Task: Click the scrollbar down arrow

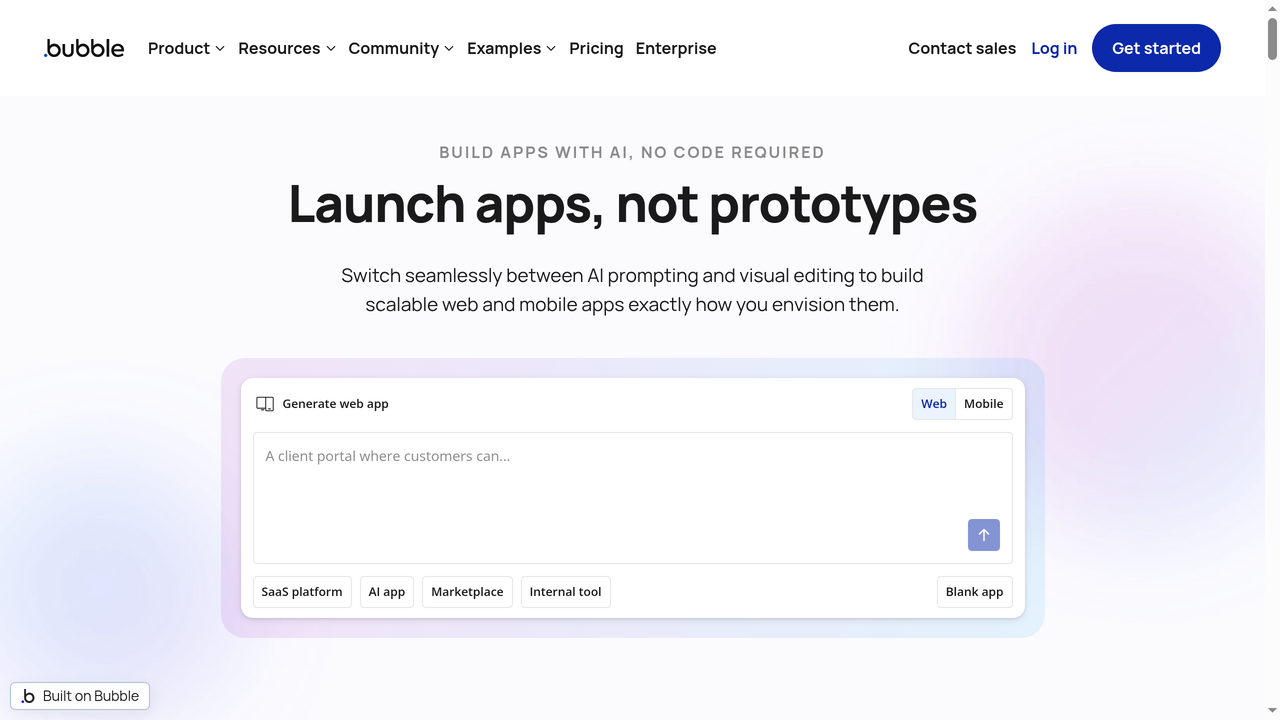Action: tap(1271, 712)
